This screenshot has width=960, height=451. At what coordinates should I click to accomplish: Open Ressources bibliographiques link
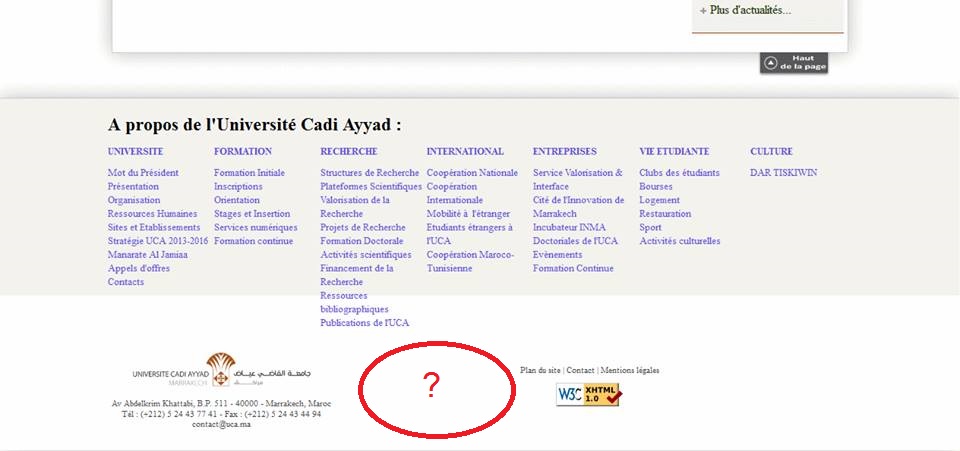pyautogui.click(x=354, y=302)
